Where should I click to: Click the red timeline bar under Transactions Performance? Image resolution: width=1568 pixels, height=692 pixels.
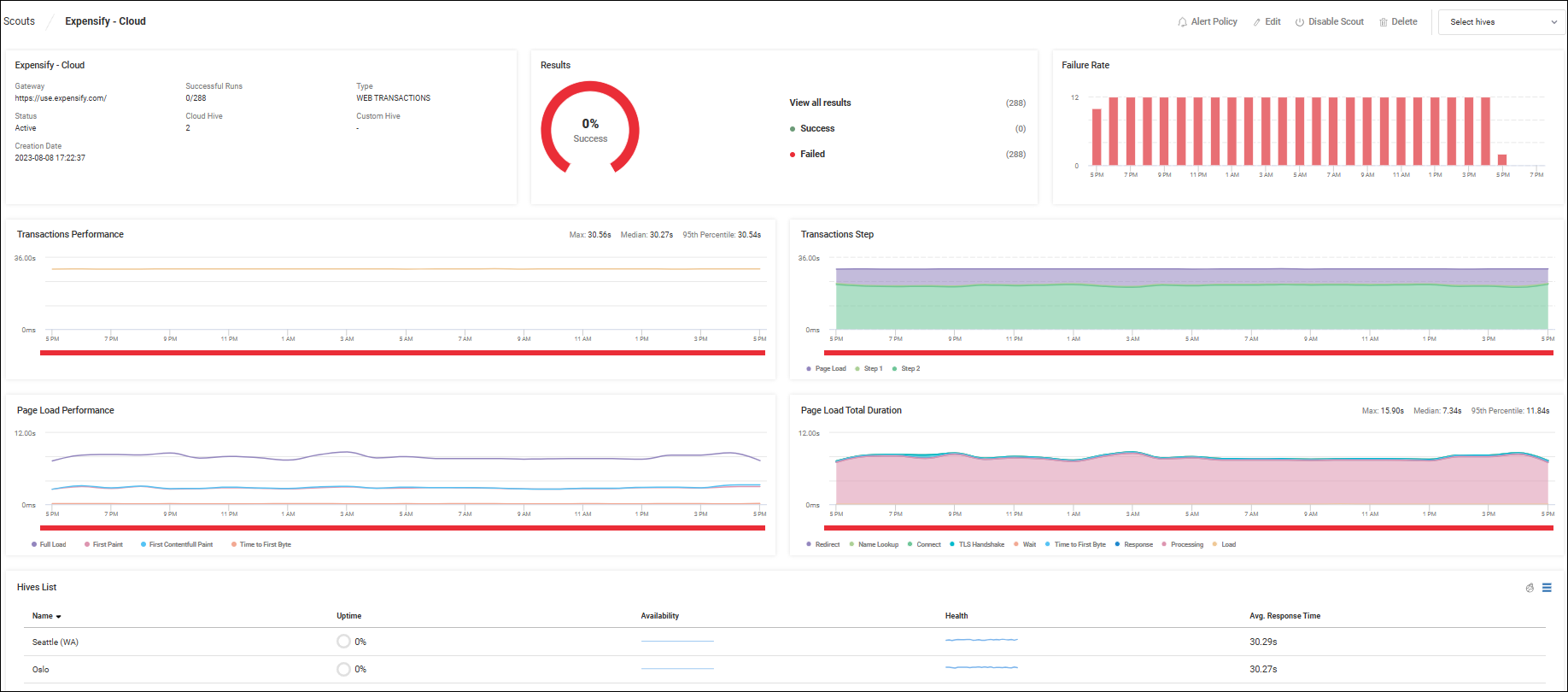tap(402, 353)
